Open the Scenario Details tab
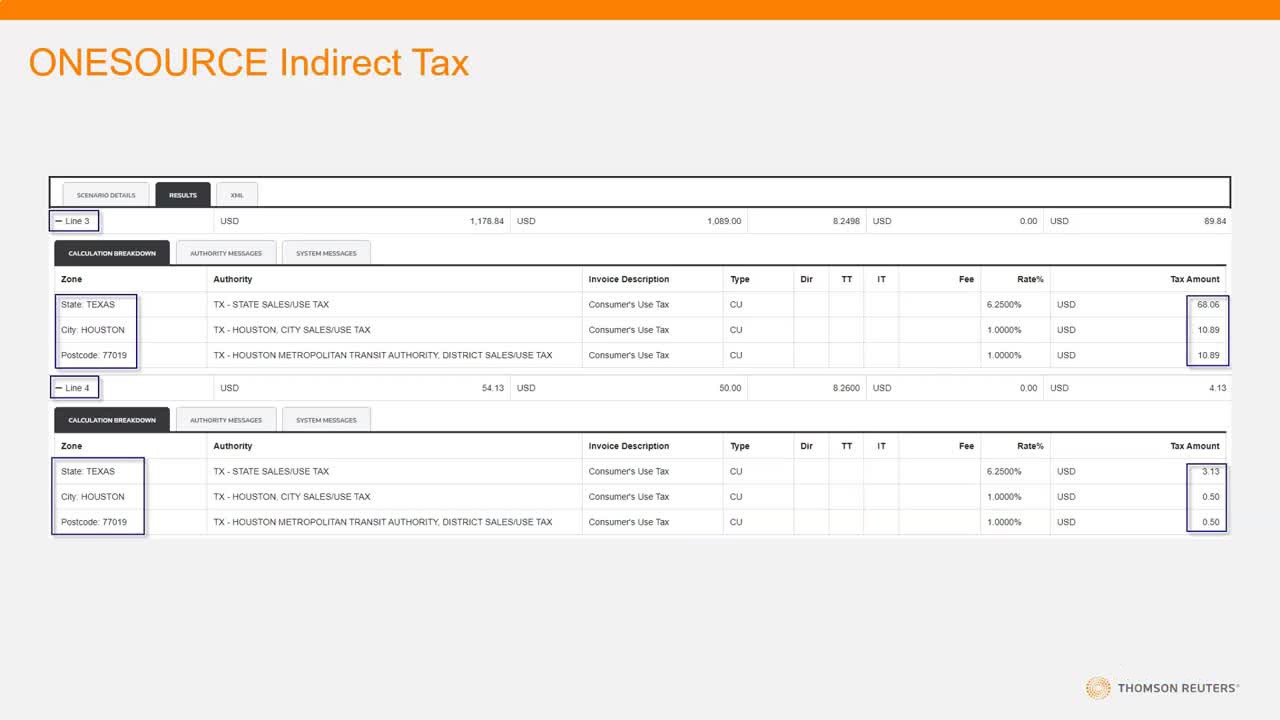The width and height of the screenshot is (1280, 720). pyautogui.click(x=106, y=195)
